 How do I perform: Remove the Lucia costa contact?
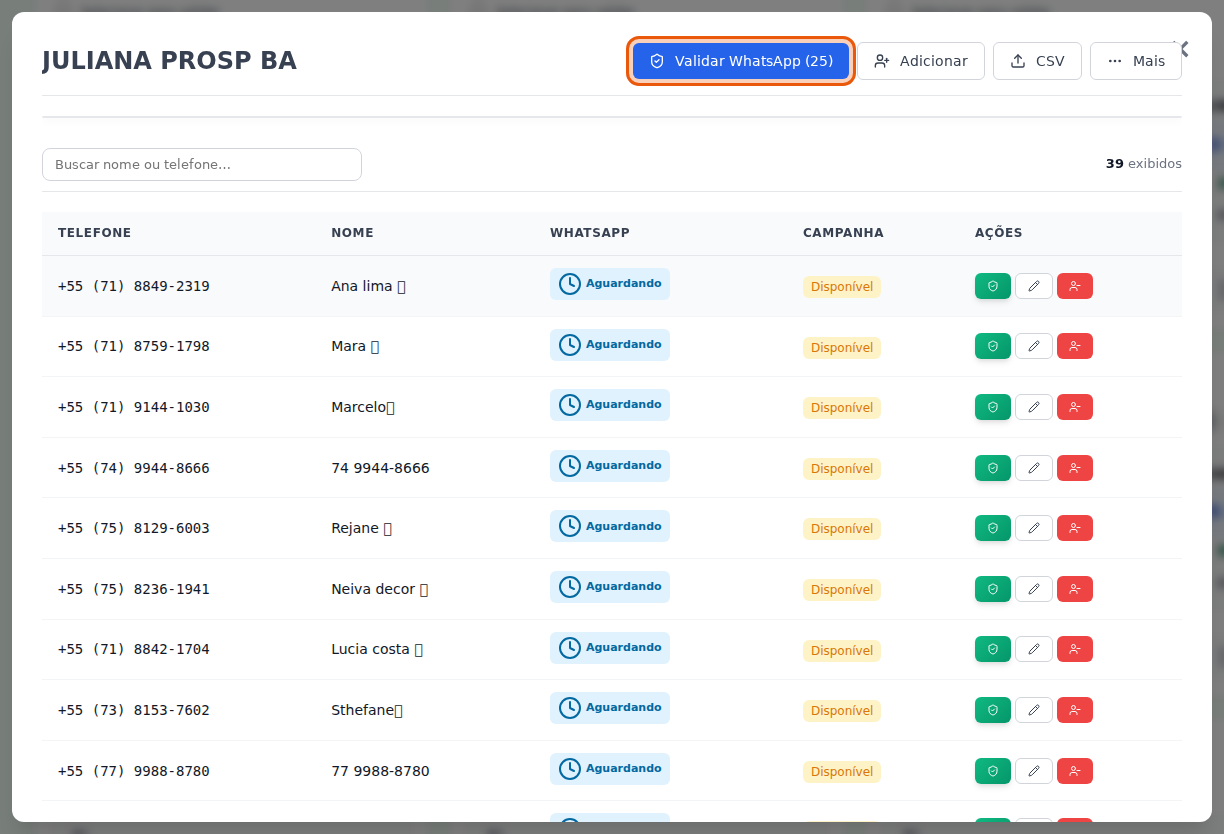[1075, 649]
